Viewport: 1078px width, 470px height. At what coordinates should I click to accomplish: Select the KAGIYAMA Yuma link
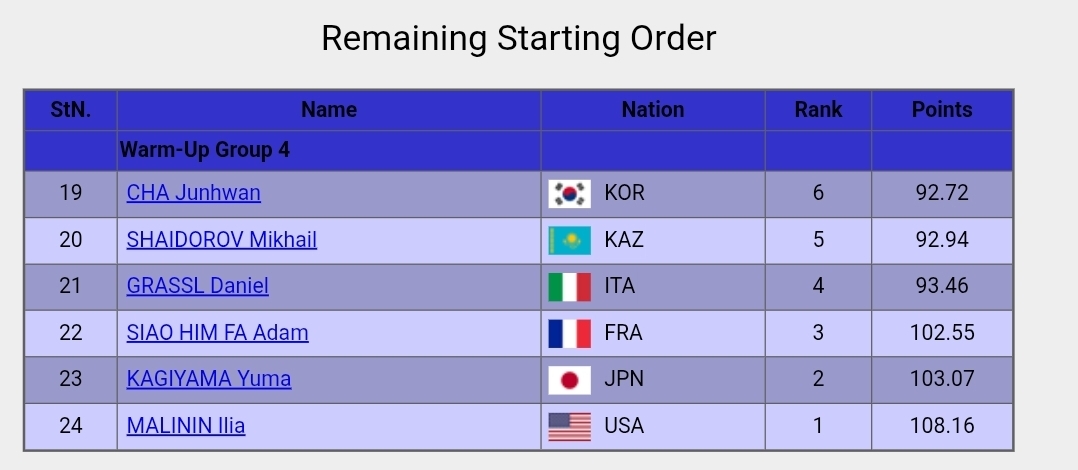(x=209, y=379)
